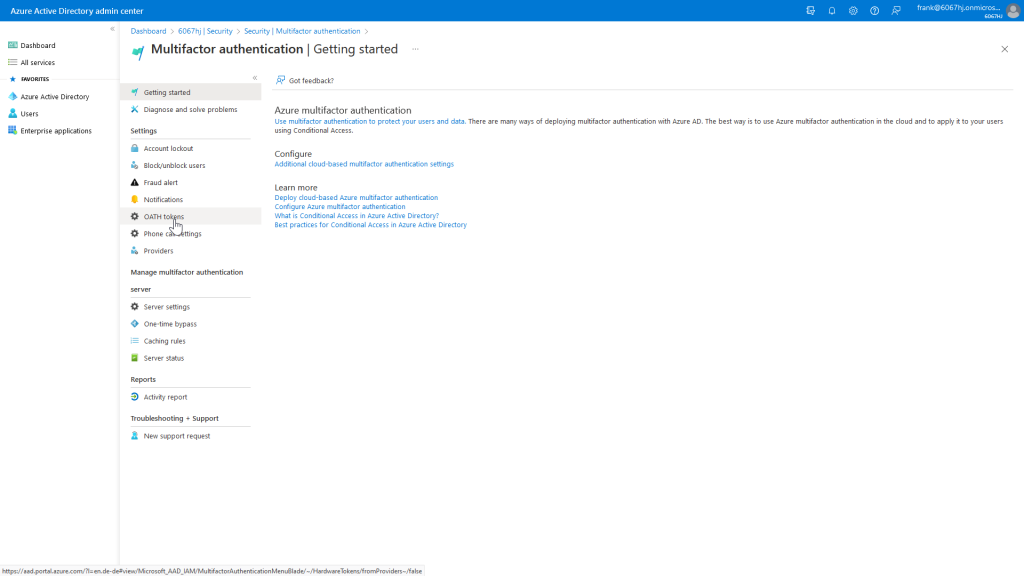1024x576 pixels.
Task: Open portal settings gear icon
Action: [853, 10]
